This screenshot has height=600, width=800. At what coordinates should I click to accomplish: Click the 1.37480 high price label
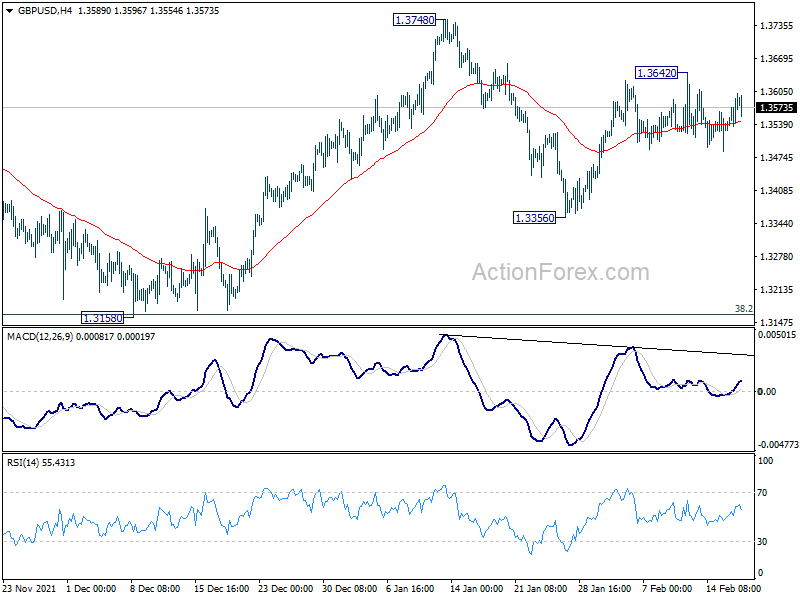pyautogui.click(x=415, y=20)
